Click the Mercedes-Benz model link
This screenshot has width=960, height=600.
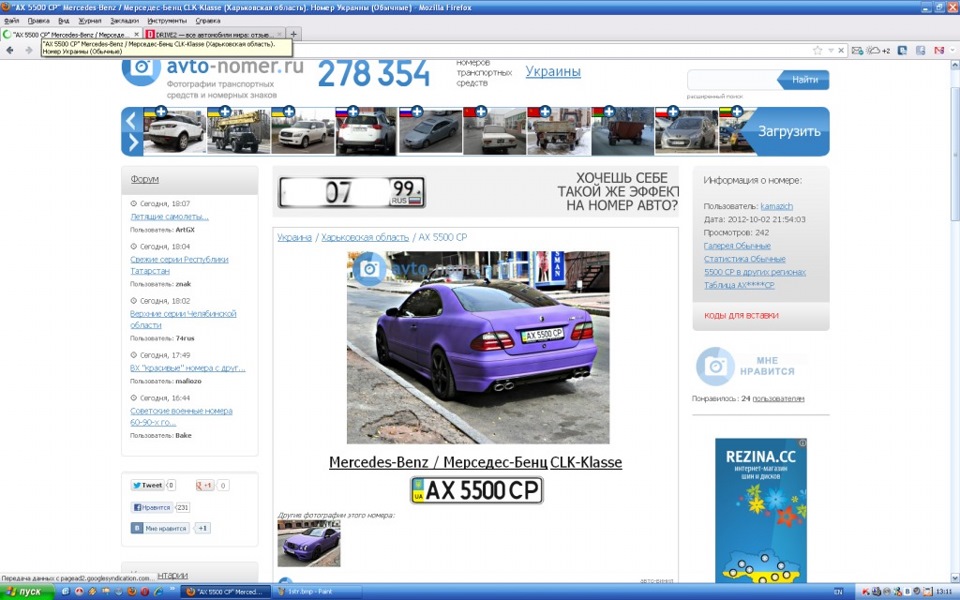click(436, 462)
